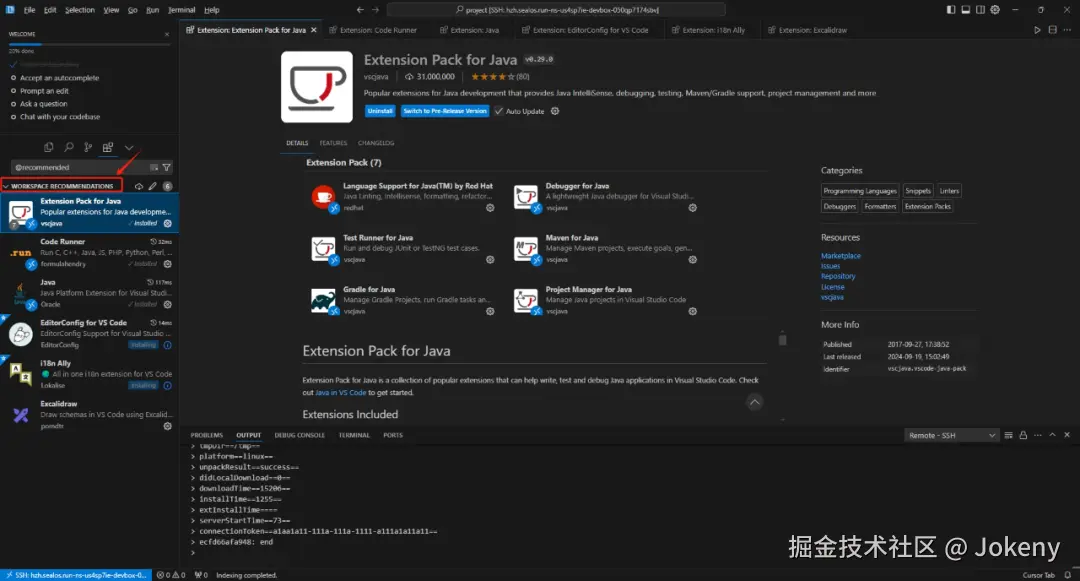Viewport: 1080px width, 581px height.
Task: Open the Repository resource link
Action: 838,276
